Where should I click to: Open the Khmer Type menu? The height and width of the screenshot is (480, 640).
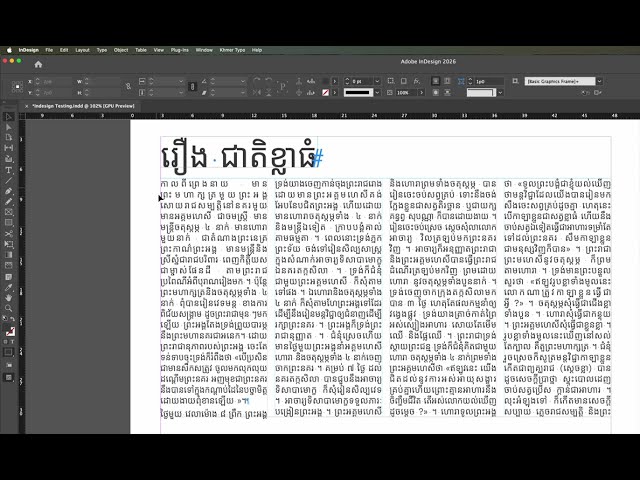232,50
